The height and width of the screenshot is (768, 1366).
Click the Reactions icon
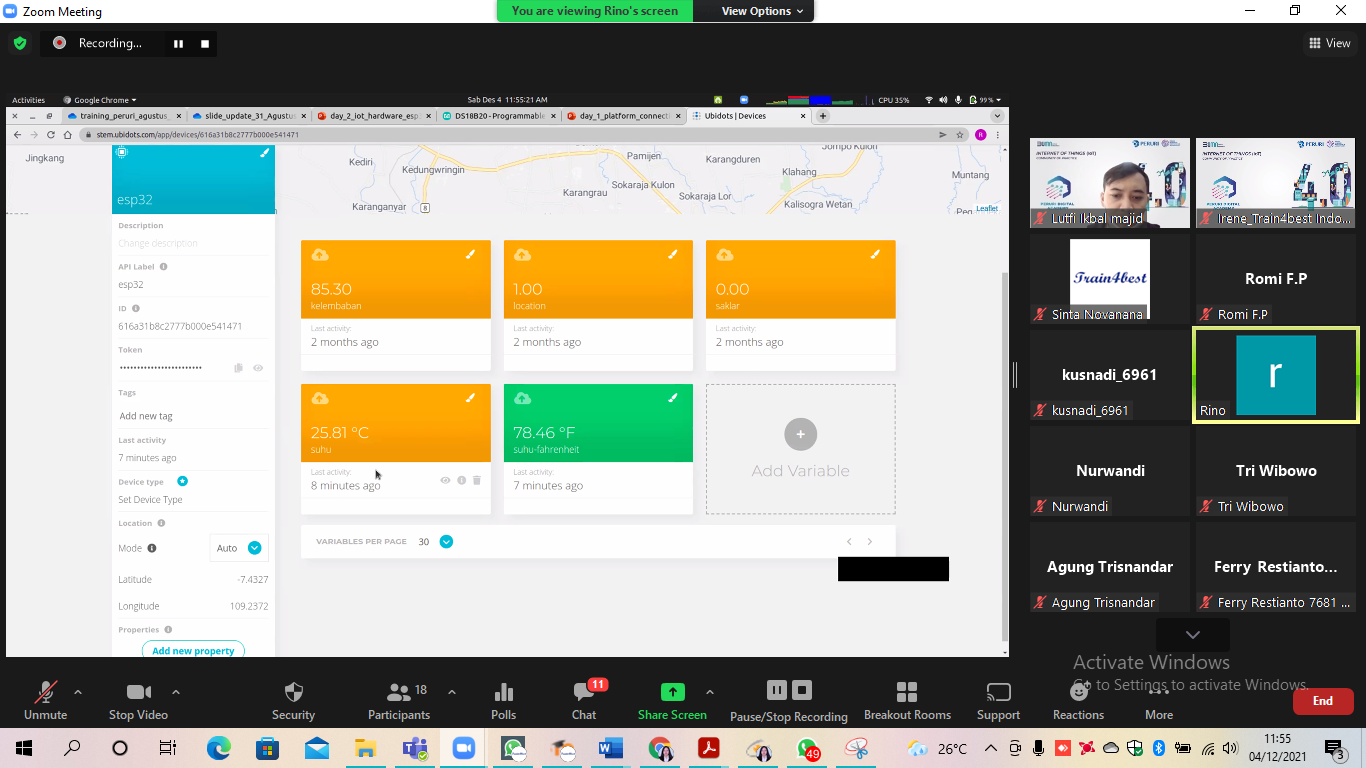tap(1078, 693)
